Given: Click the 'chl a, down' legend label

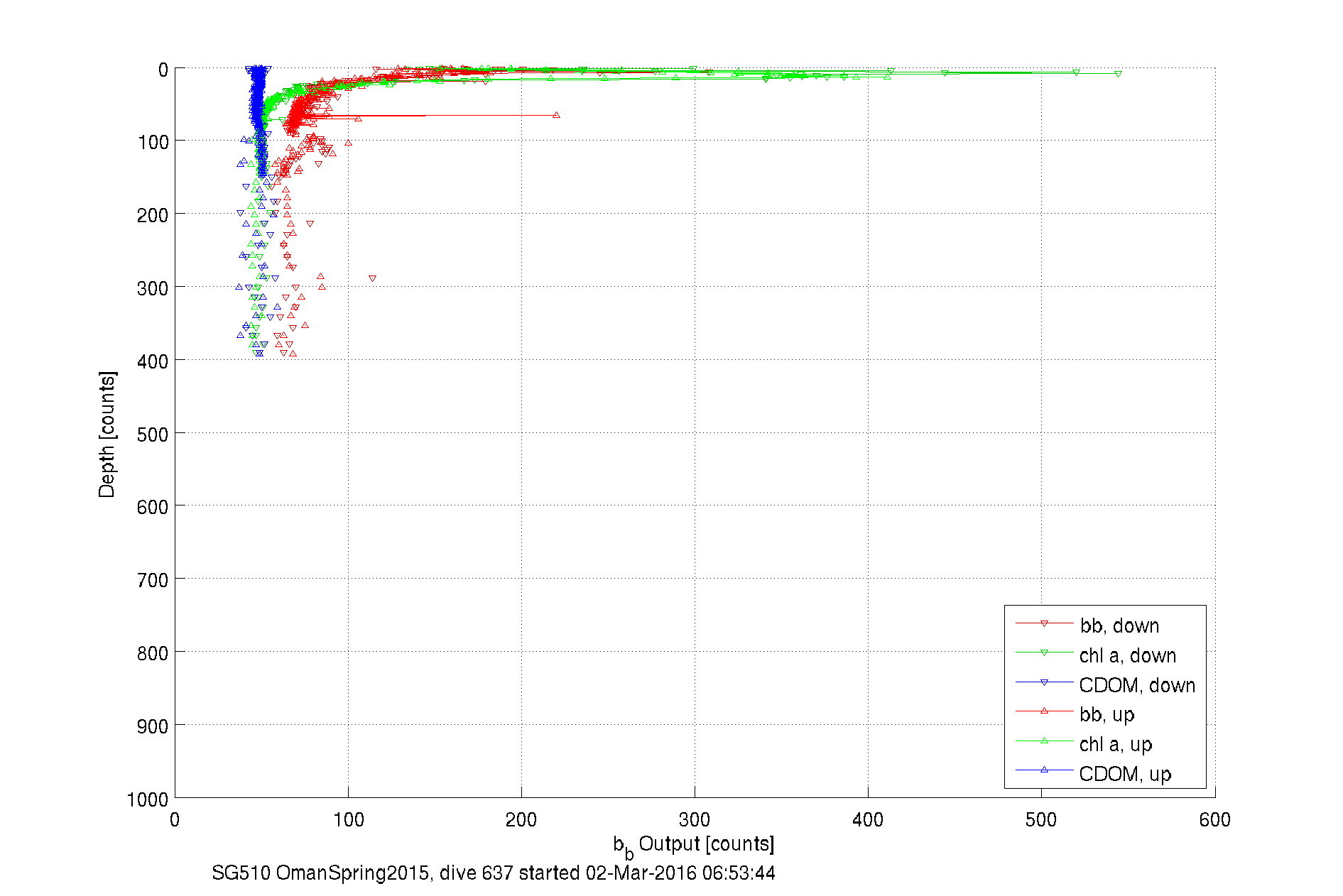Looking at the screenshot, I should click(x=1127, y=655).
